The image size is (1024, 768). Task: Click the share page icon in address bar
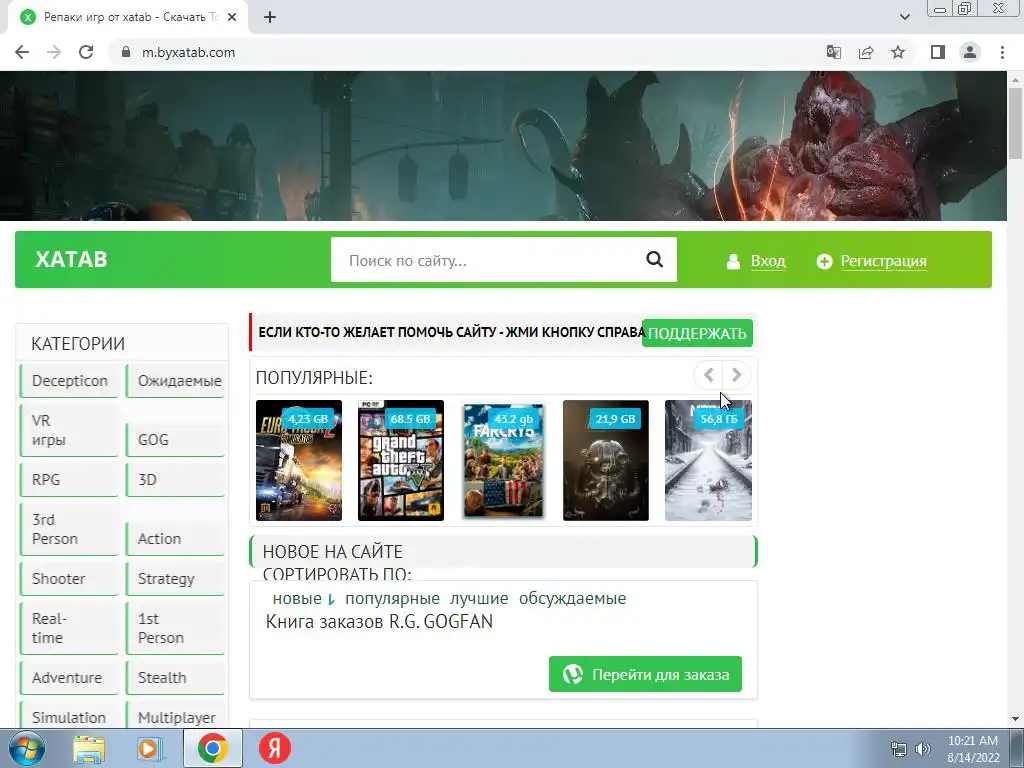866,52
